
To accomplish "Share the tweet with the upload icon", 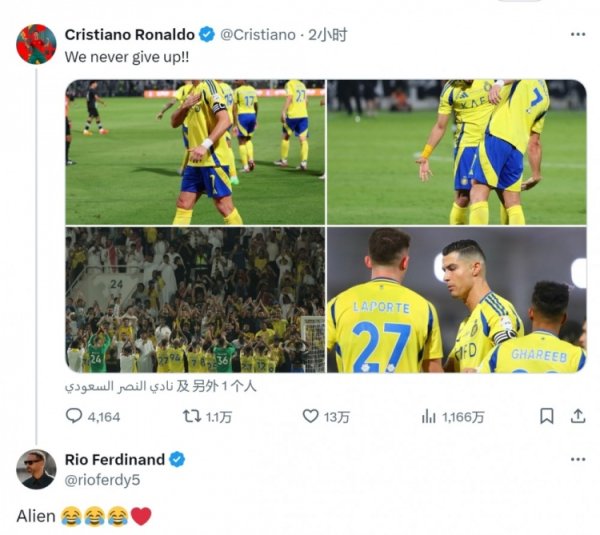I will click(578, 416).
